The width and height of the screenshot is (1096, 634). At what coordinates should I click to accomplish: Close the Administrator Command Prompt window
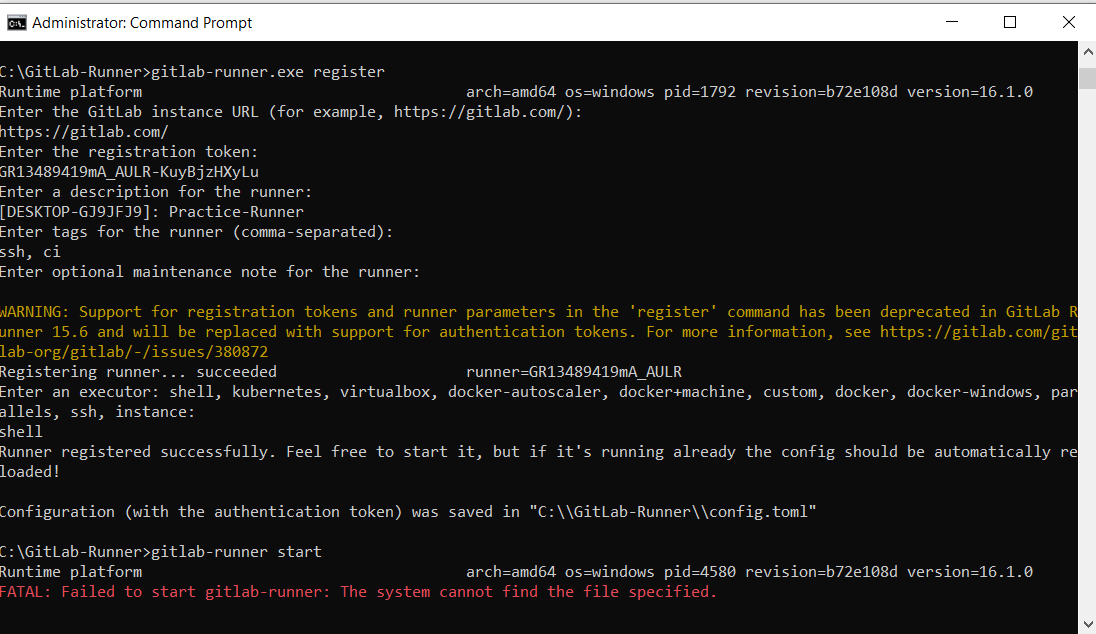(1068, 22)
